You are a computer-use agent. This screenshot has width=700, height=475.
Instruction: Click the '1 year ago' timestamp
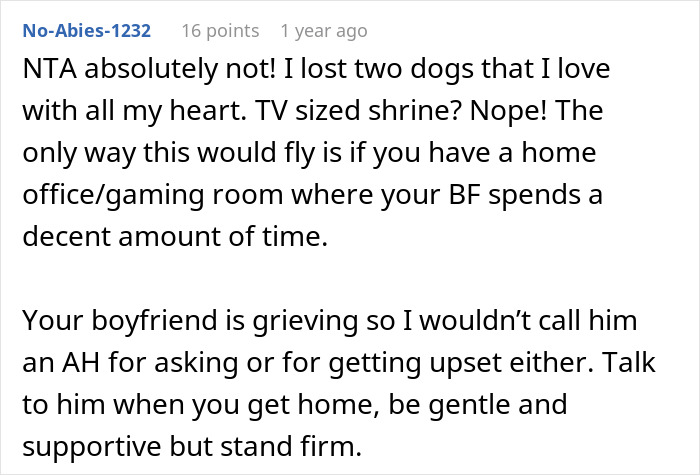click(323, 31)
